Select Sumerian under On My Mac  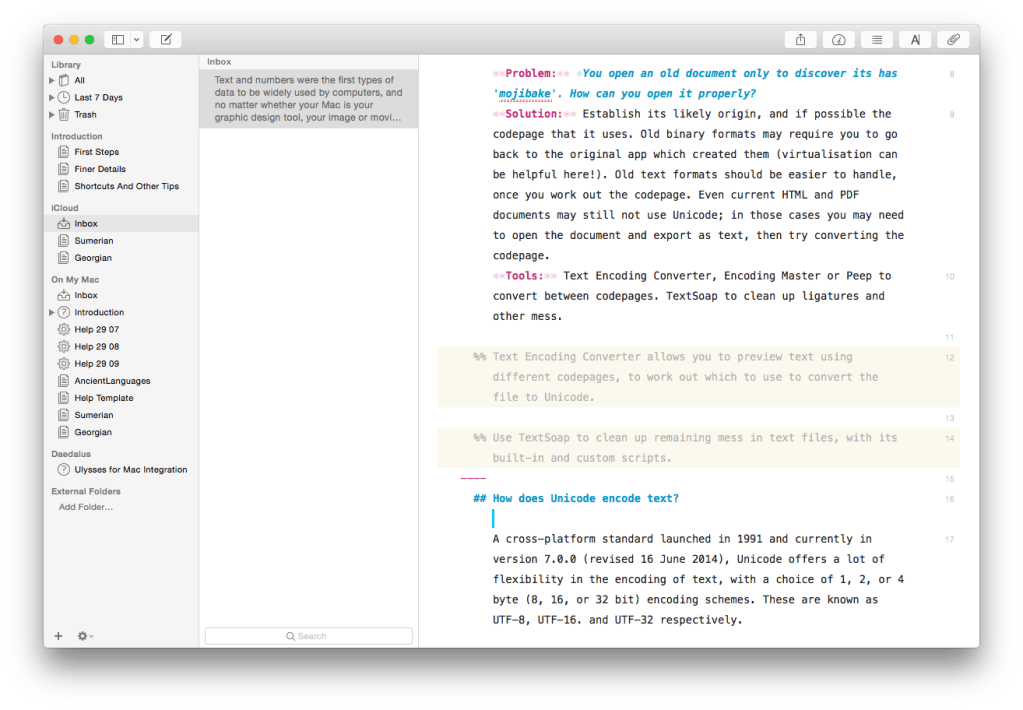[x=94, y=415]
